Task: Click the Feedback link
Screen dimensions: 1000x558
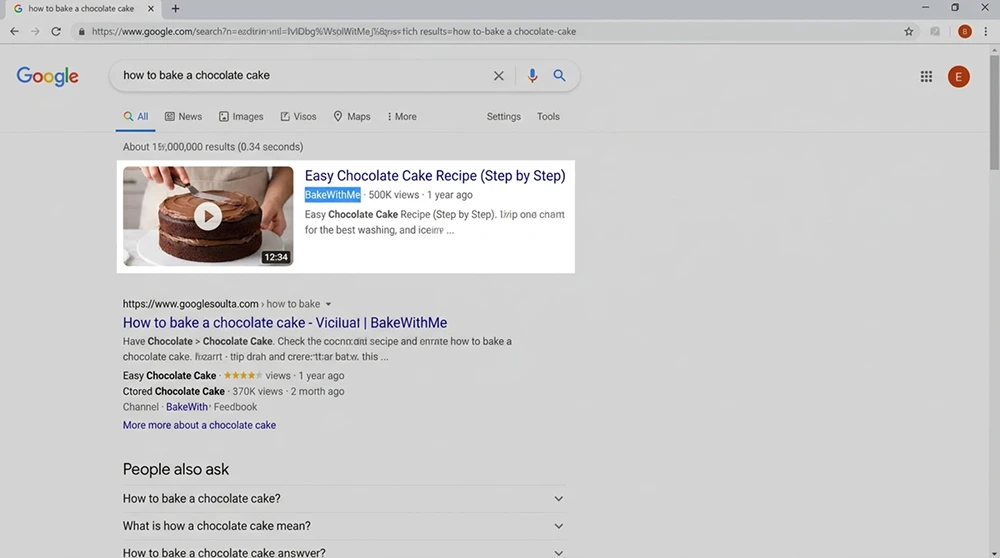Action: pos(235,407)
